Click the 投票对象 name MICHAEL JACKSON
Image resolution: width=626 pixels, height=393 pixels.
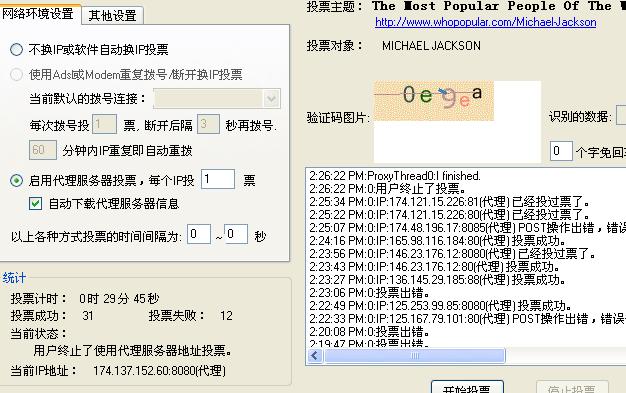[x=431, y=46]
